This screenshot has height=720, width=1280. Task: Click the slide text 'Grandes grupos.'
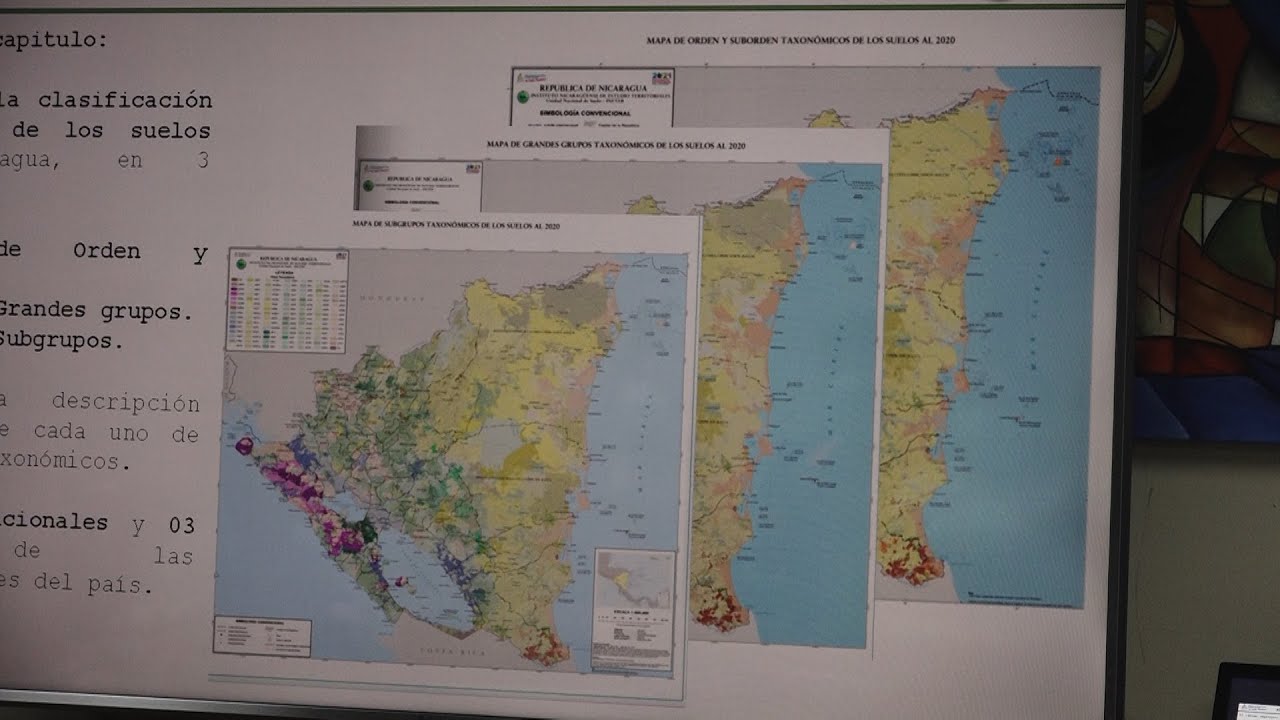[x=96, y=312]
